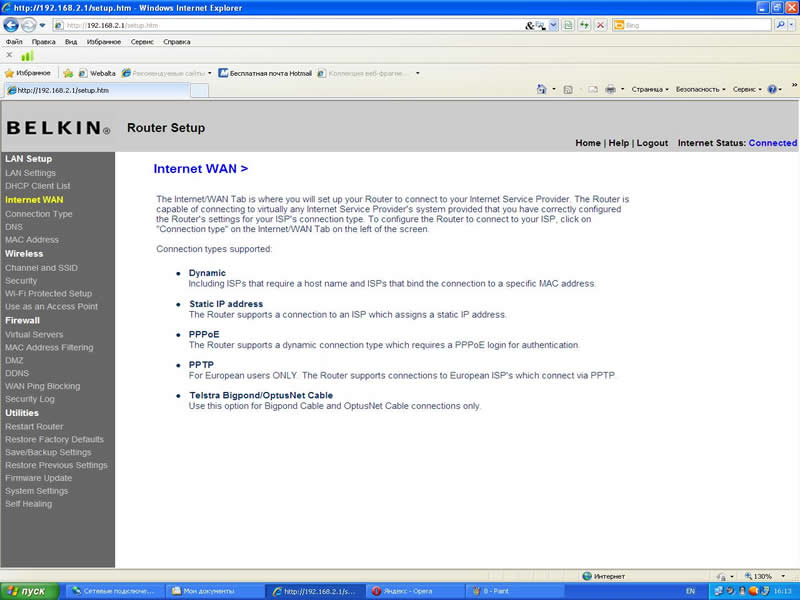Click the Refresh page icon

pos(584,24)
